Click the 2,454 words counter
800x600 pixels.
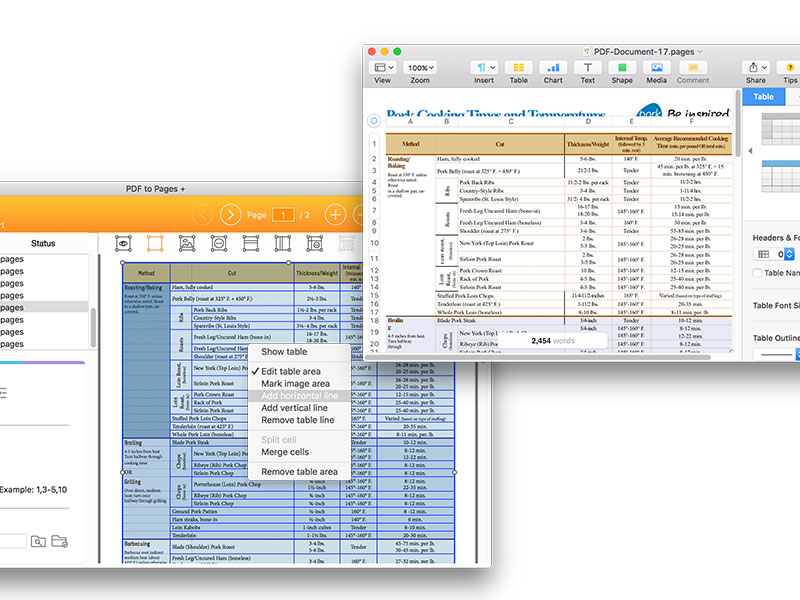tap(553, 341)
